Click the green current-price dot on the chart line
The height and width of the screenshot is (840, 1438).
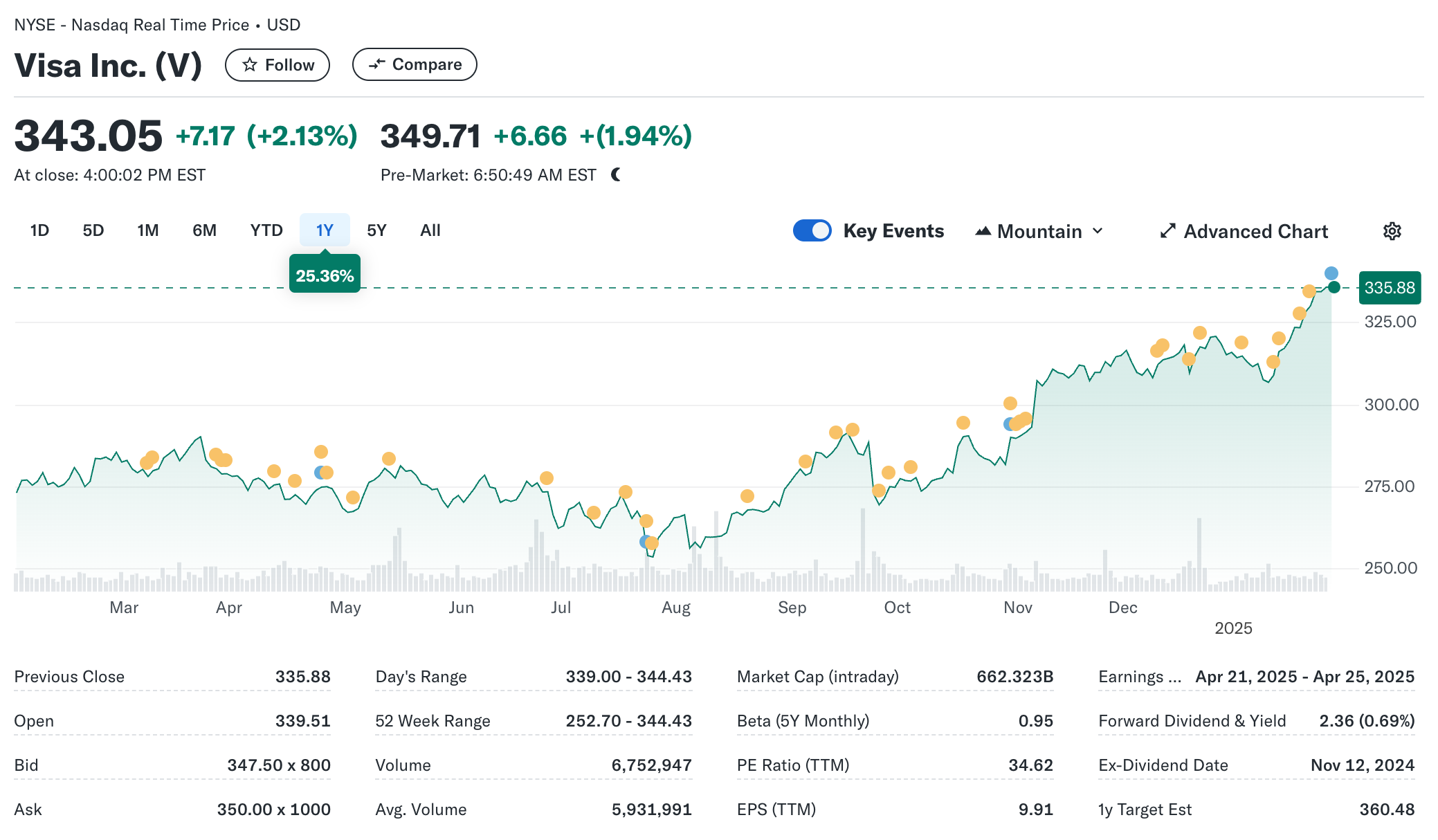[x=1334, y=288]
